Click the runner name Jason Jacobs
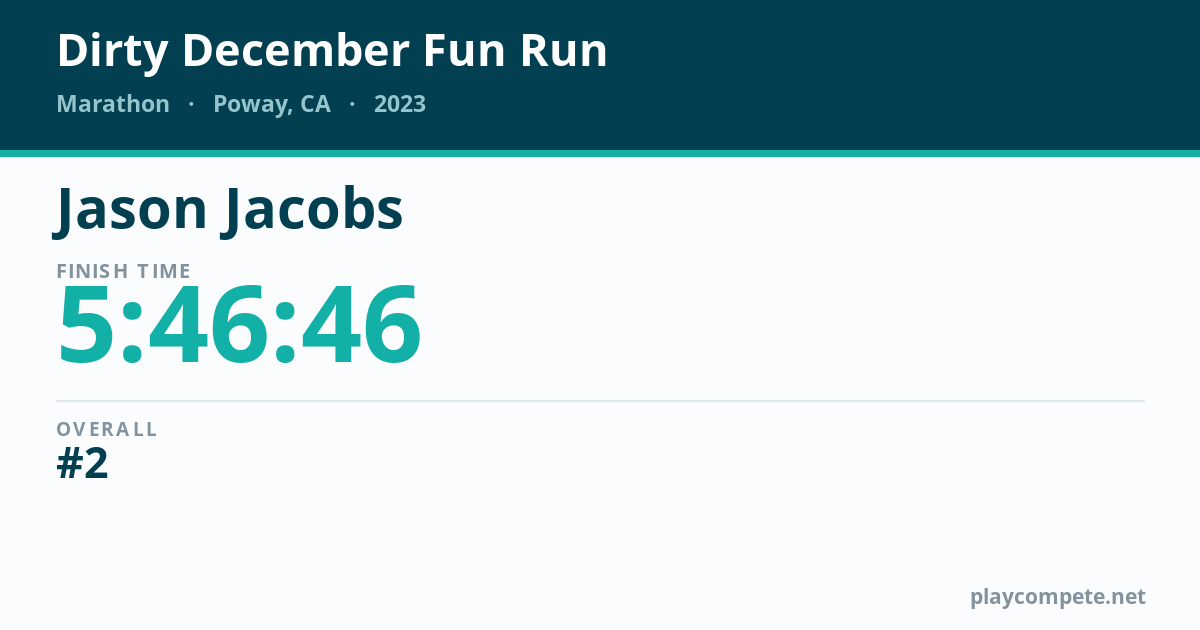The height and width of the screenshot is (630, 1200). click(x=229, y=210)
